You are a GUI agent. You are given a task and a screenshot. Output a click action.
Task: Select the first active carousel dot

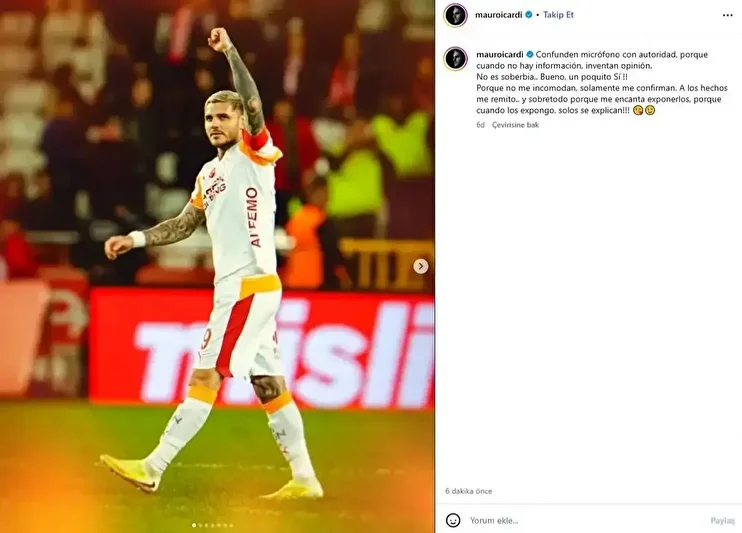[194, 525]
